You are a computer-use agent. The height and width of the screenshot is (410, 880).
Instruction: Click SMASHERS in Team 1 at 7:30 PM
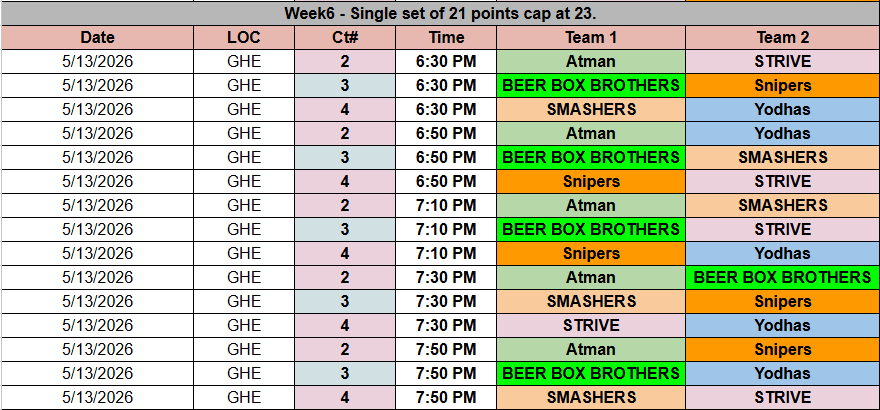591,301
